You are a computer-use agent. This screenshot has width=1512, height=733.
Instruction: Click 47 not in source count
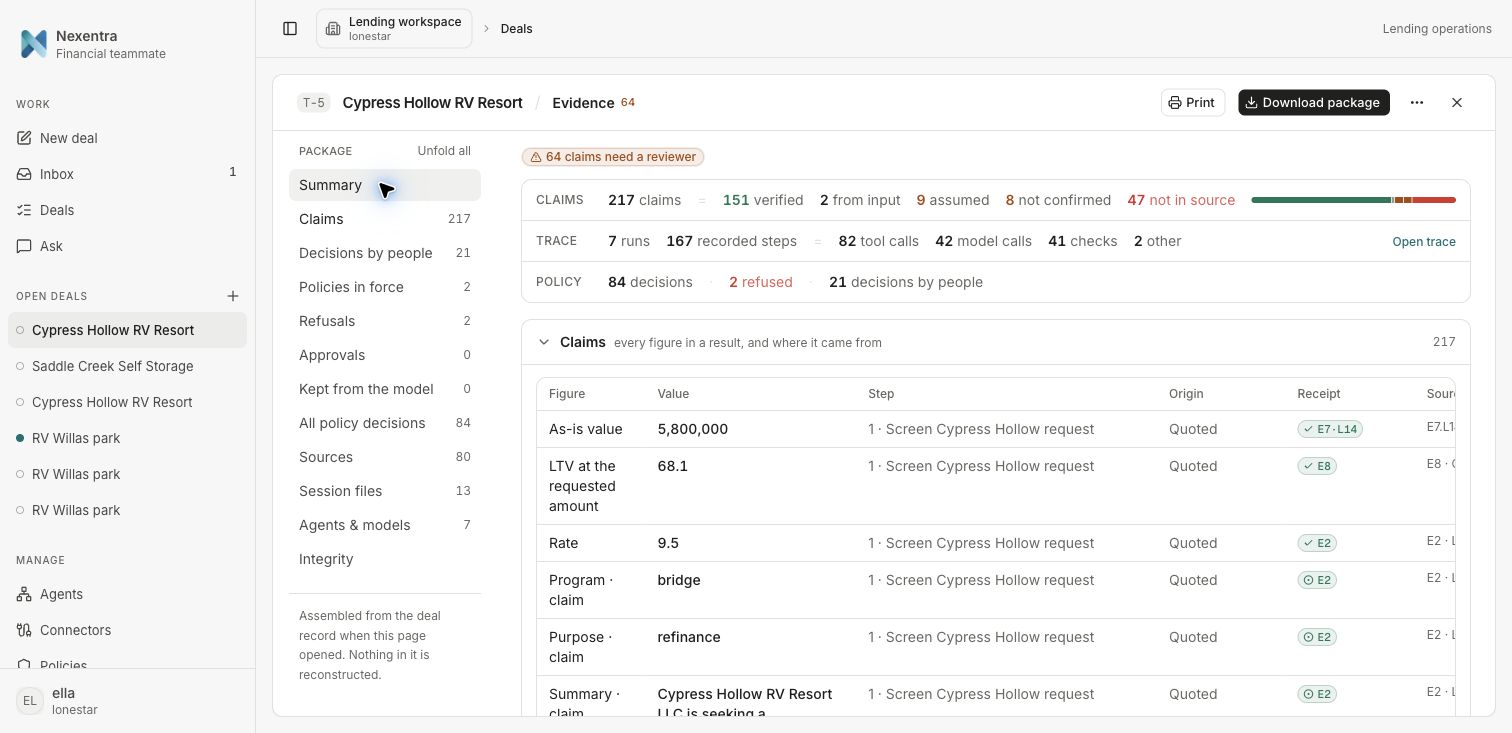tap(1181, 200)
